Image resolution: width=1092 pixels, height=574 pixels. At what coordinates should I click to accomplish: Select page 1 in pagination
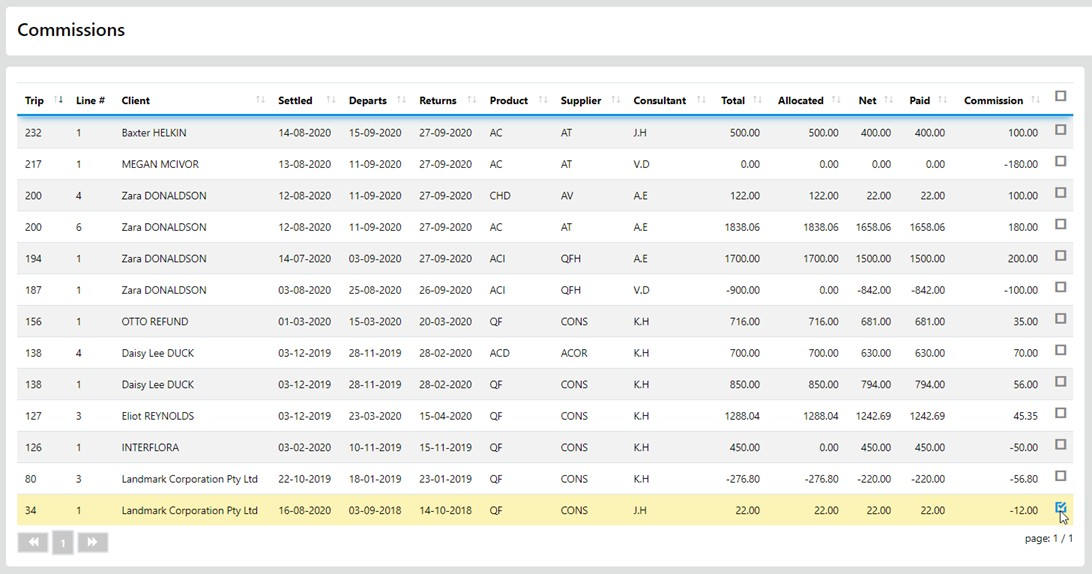coord(62,543)
